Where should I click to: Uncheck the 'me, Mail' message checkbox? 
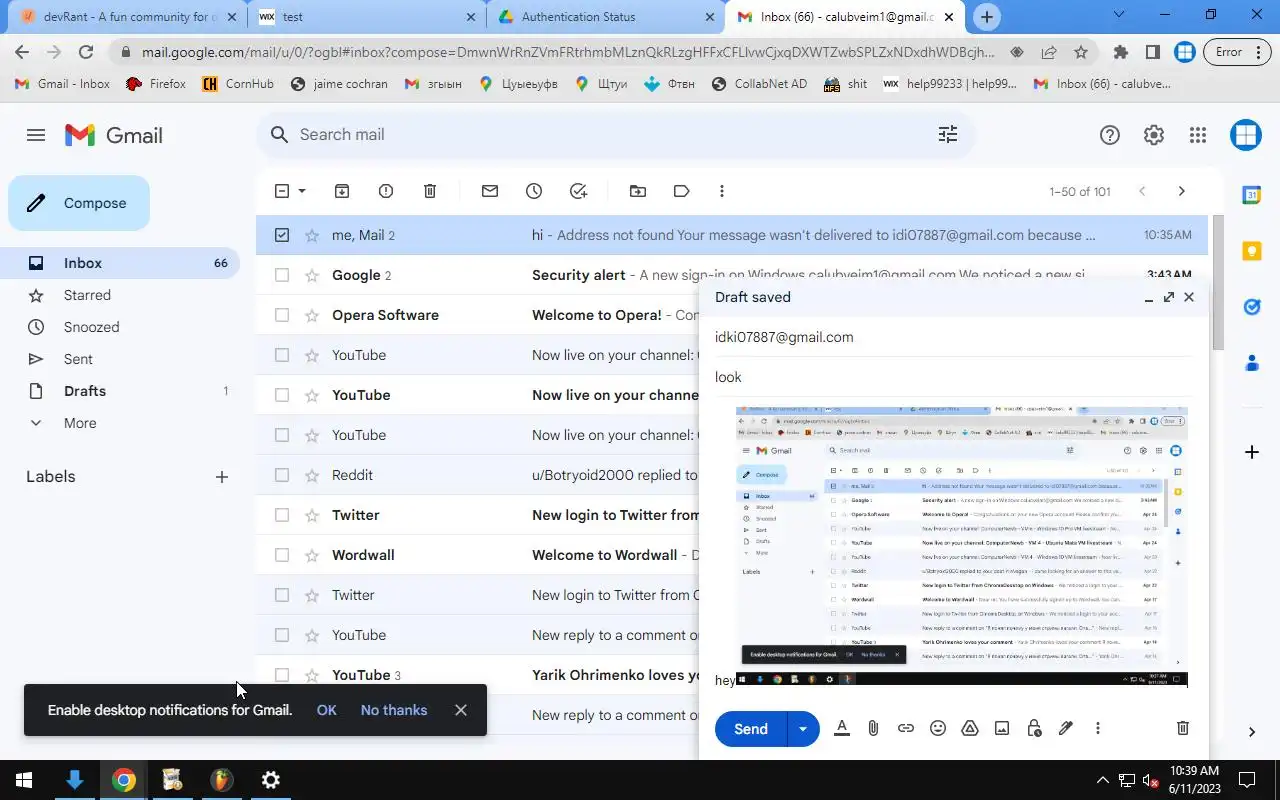click(282, 235)
